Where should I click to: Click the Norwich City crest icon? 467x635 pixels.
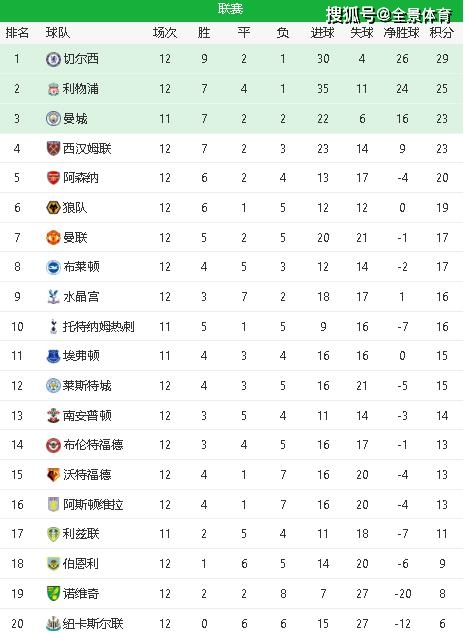[x=53, y=593]
